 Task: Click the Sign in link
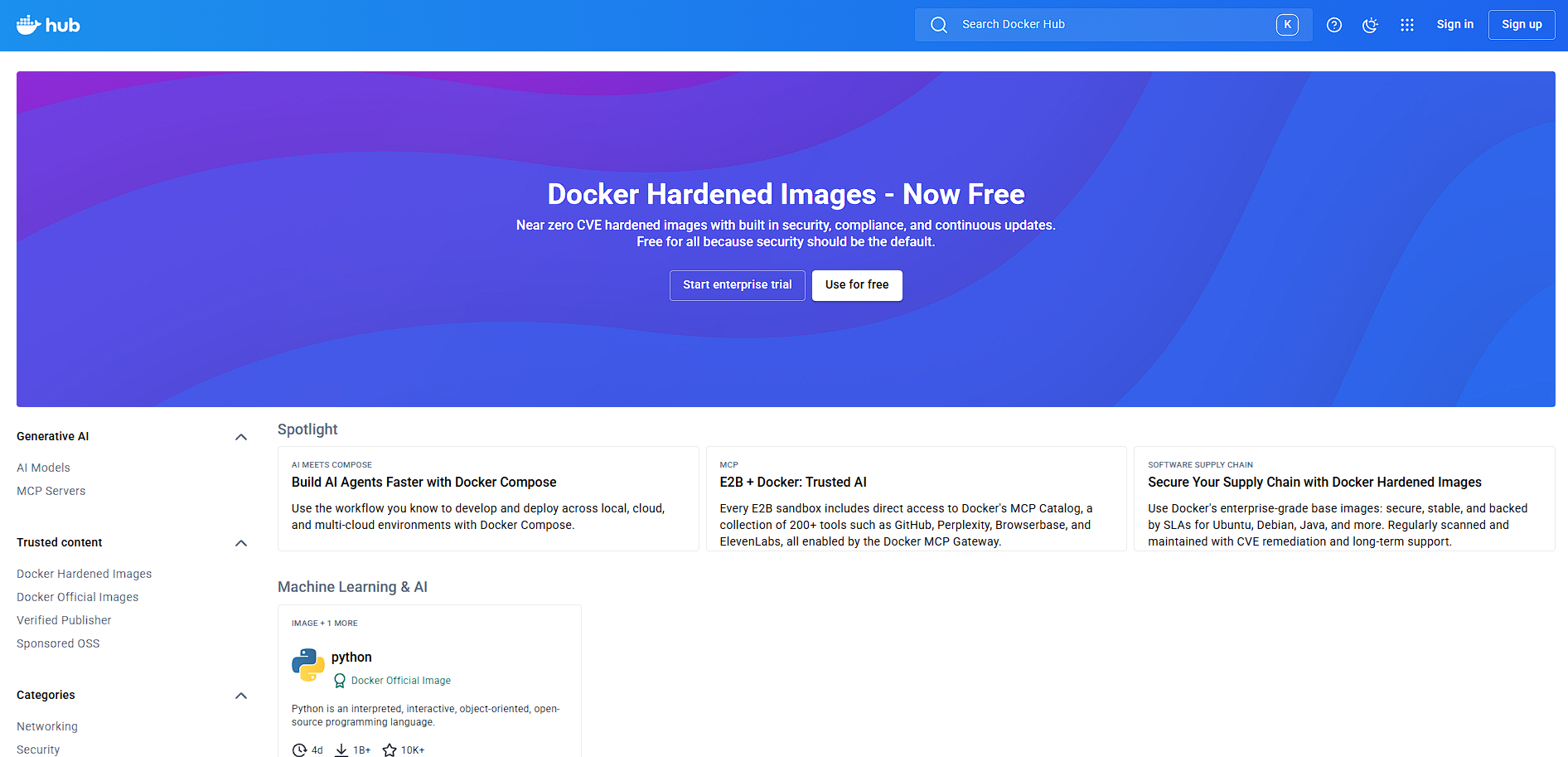(x=1454, y=25)
